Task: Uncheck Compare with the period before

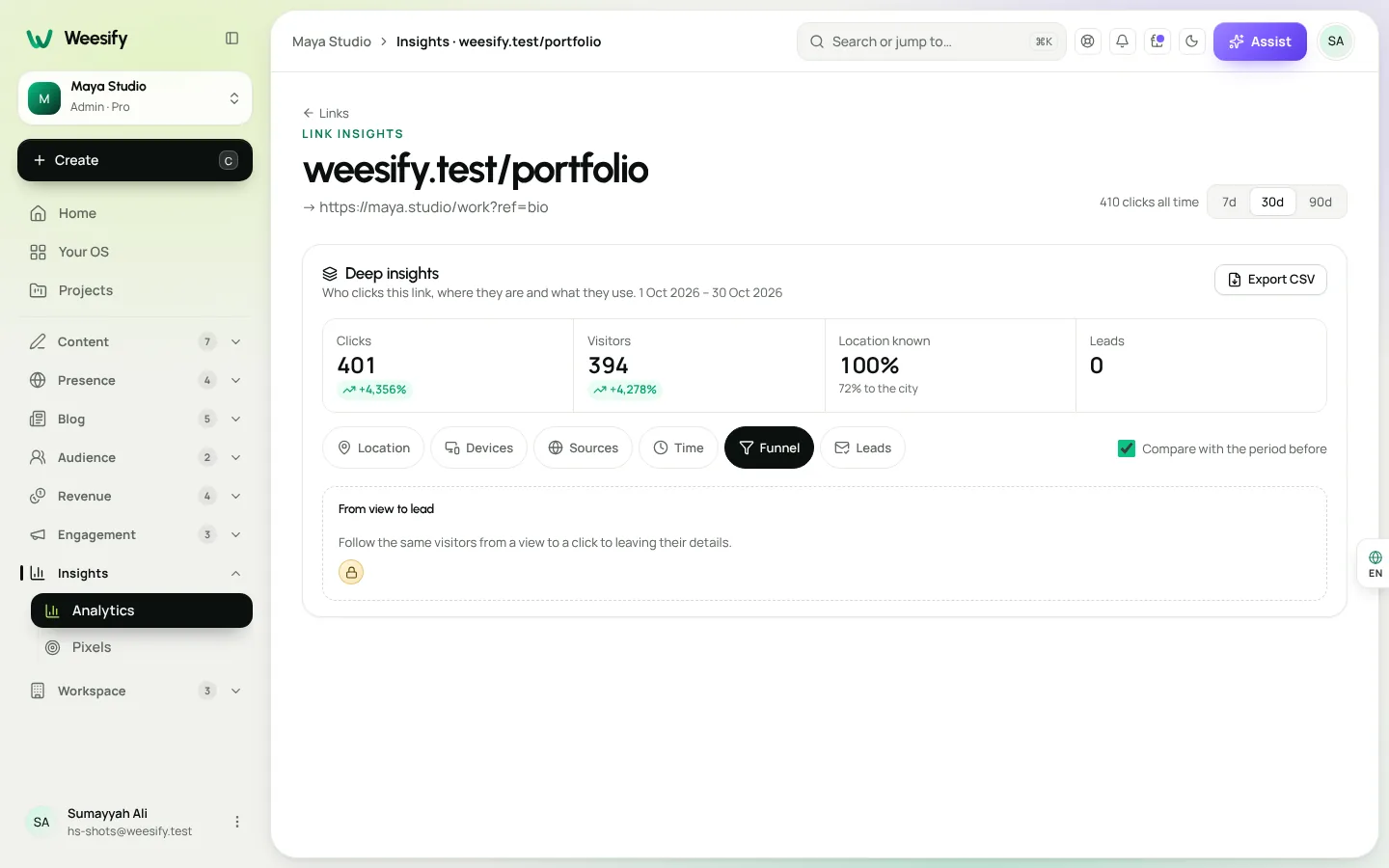Action: 1126,448
